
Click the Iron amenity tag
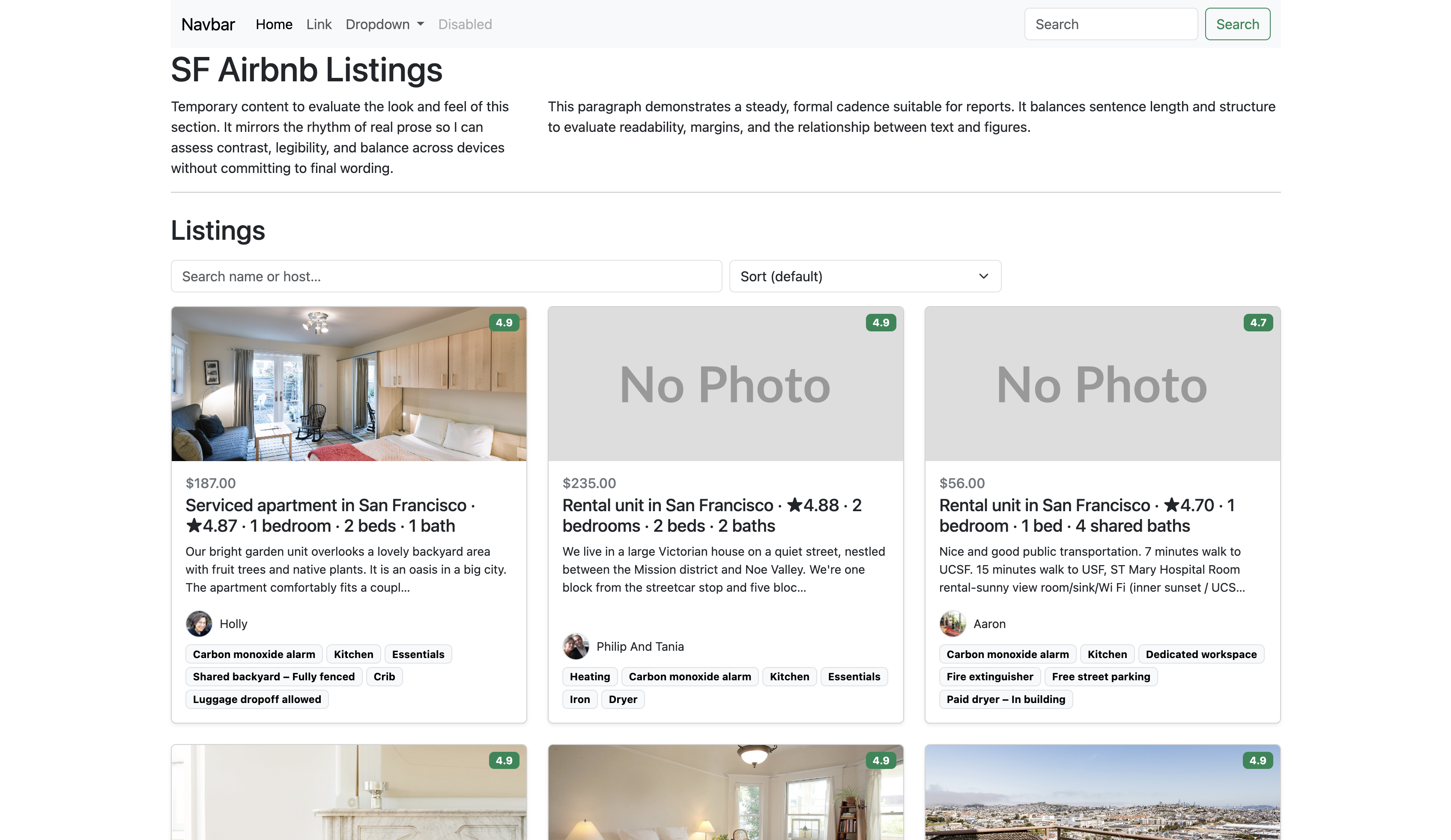click(580, 699)
